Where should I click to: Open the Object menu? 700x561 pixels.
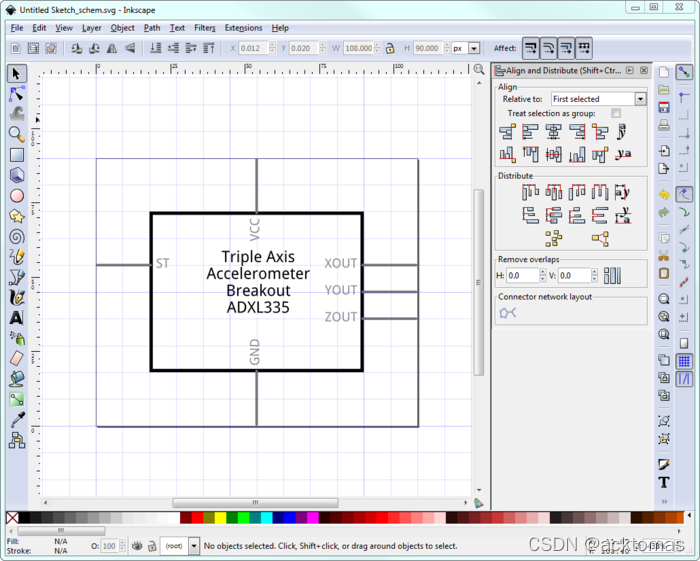pos(122,28)
